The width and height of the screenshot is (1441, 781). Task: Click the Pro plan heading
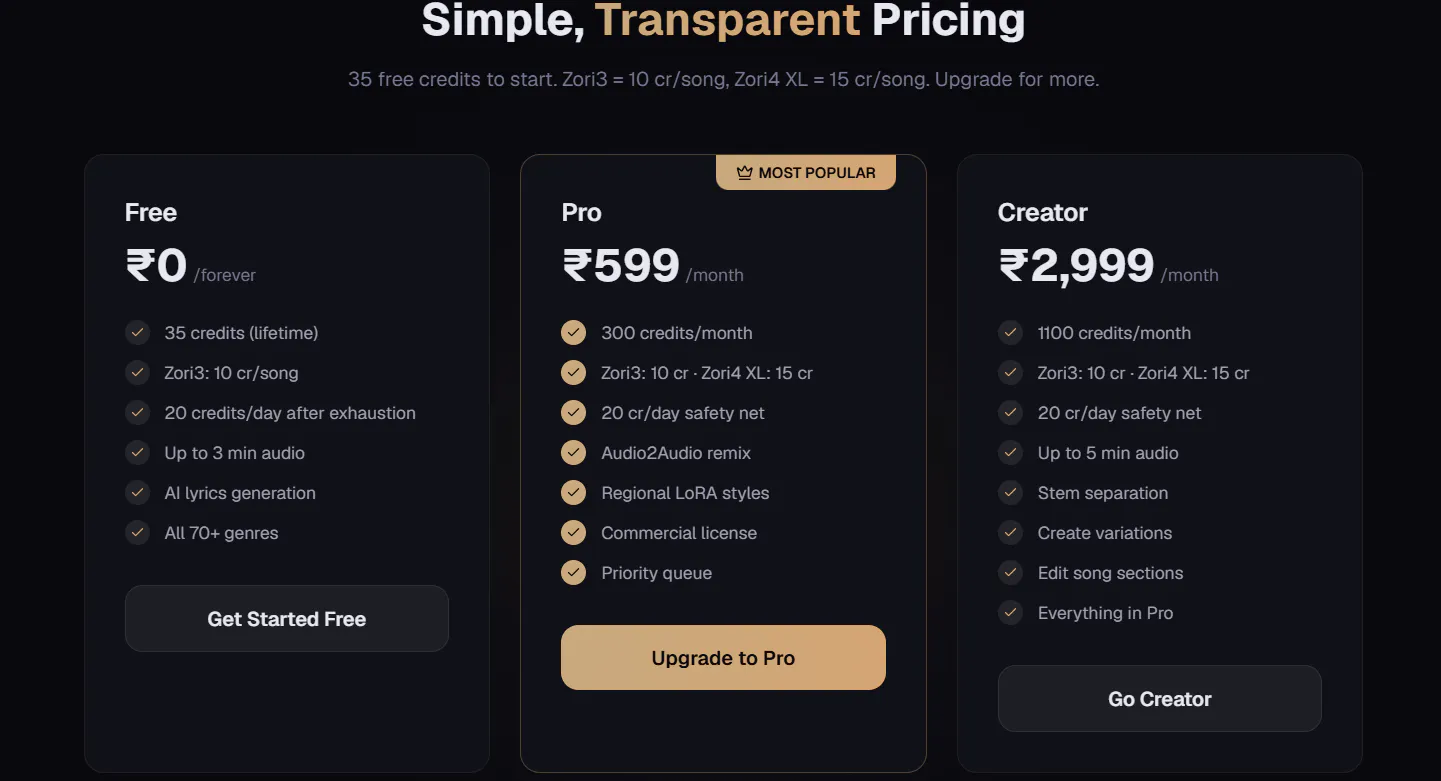pyautogui.click(x=582, y=213)
